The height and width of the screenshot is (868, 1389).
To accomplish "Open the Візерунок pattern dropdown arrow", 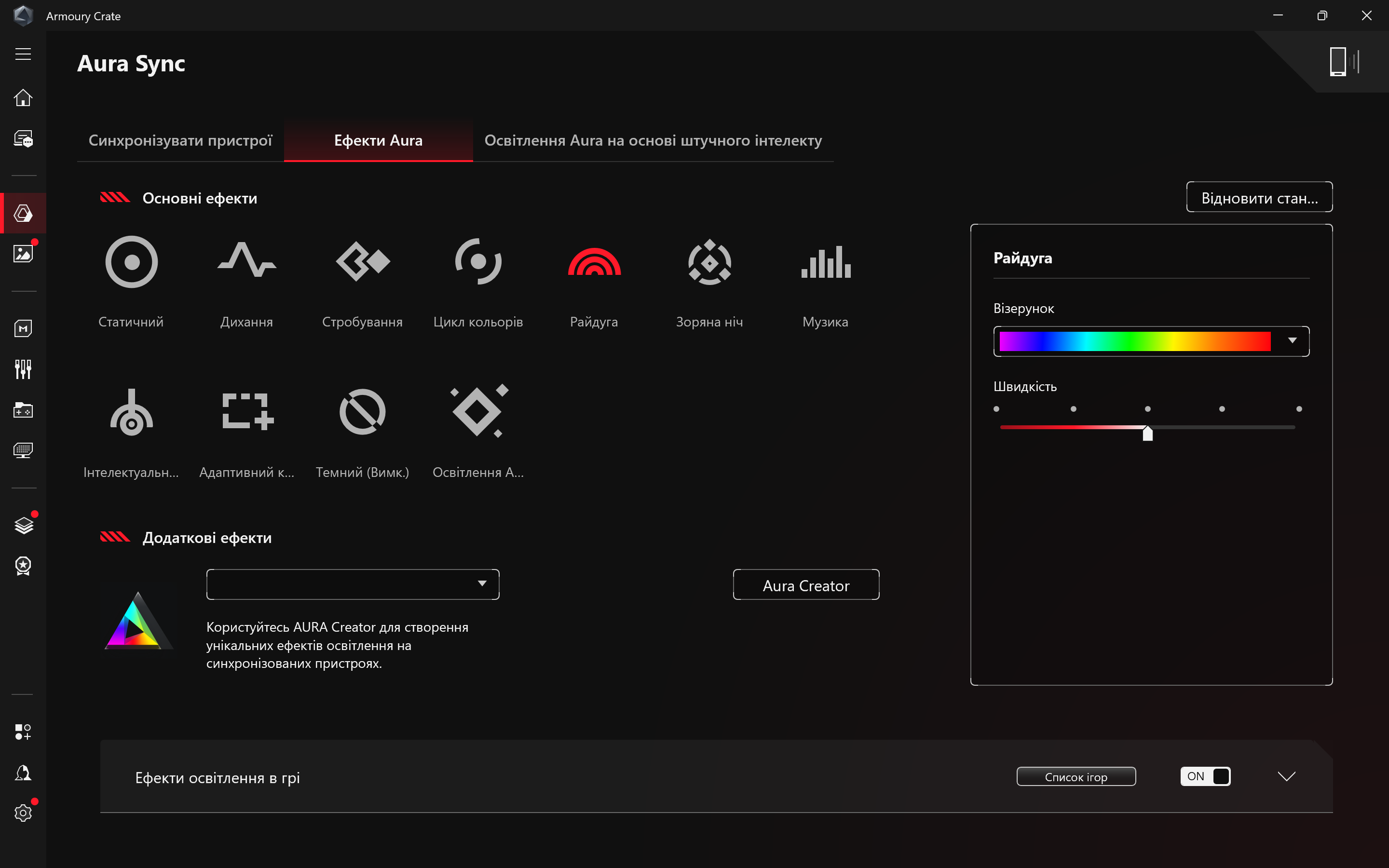I will [1292, 340].
